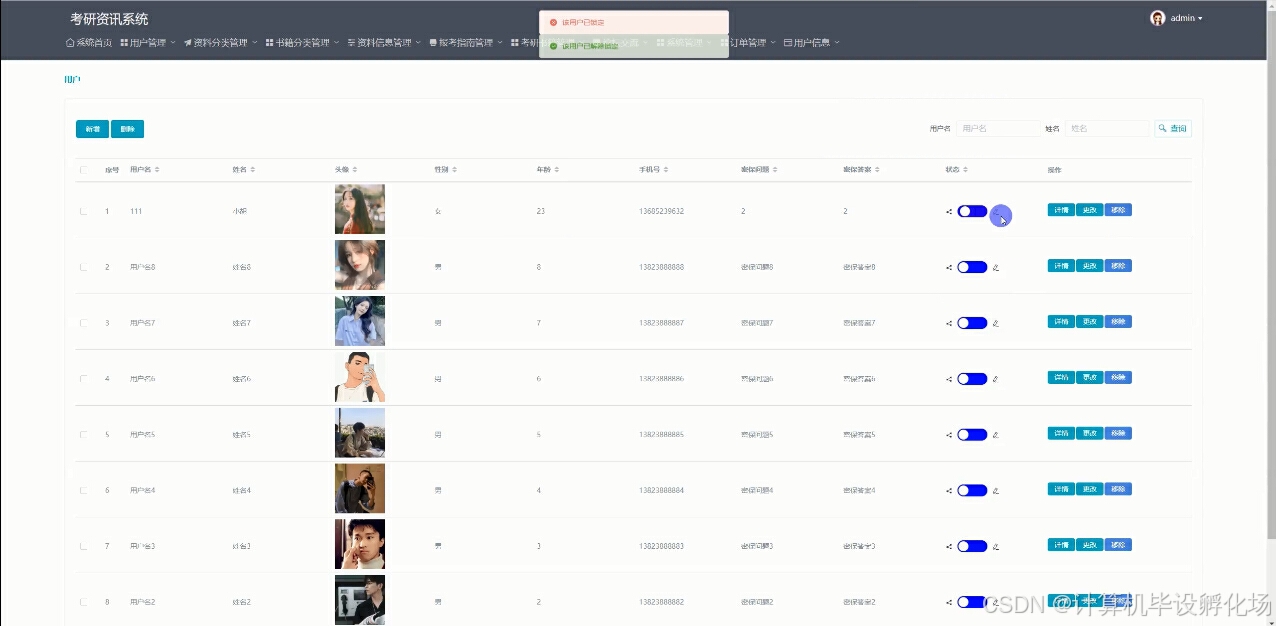Expand 资料信息管理 menu chevron

coord(418,43)
